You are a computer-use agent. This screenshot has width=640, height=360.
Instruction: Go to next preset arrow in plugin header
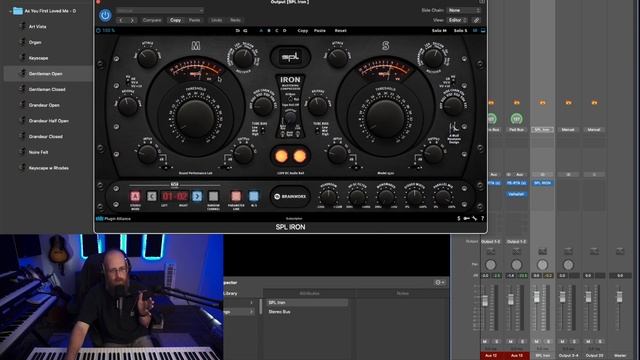132,20
